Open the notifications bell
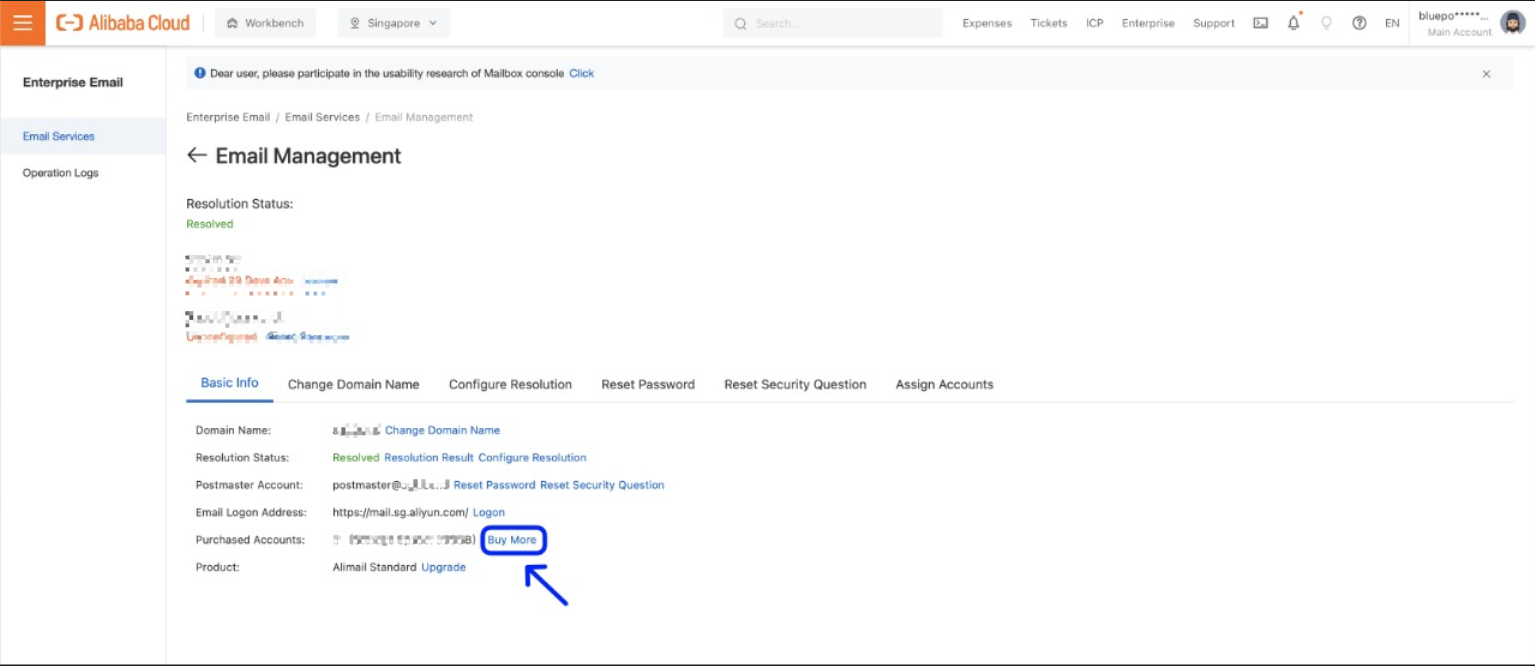 (x=1294, y=23)
